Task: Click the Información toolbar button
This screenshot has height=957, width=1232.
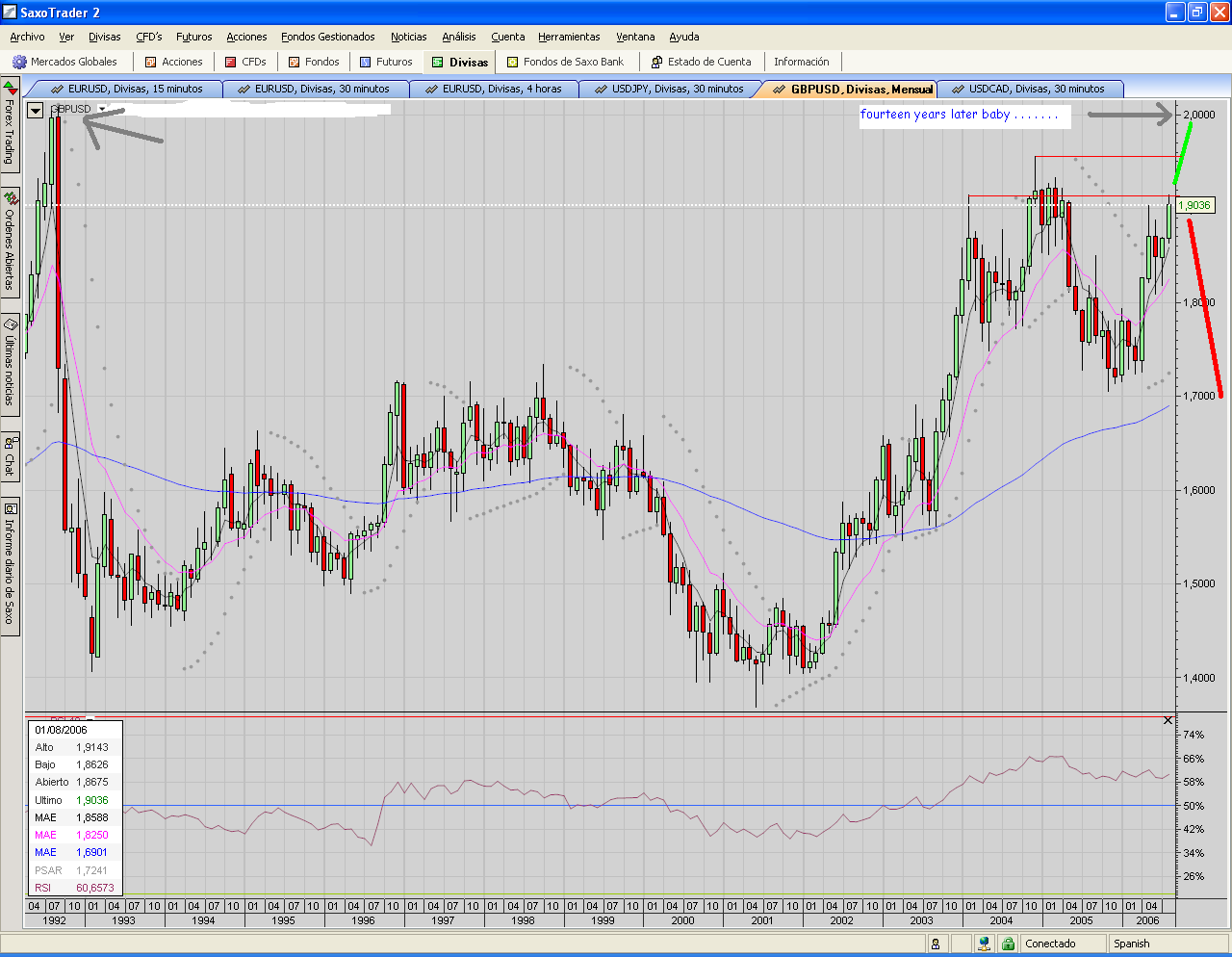Action: tap(801, 62)
